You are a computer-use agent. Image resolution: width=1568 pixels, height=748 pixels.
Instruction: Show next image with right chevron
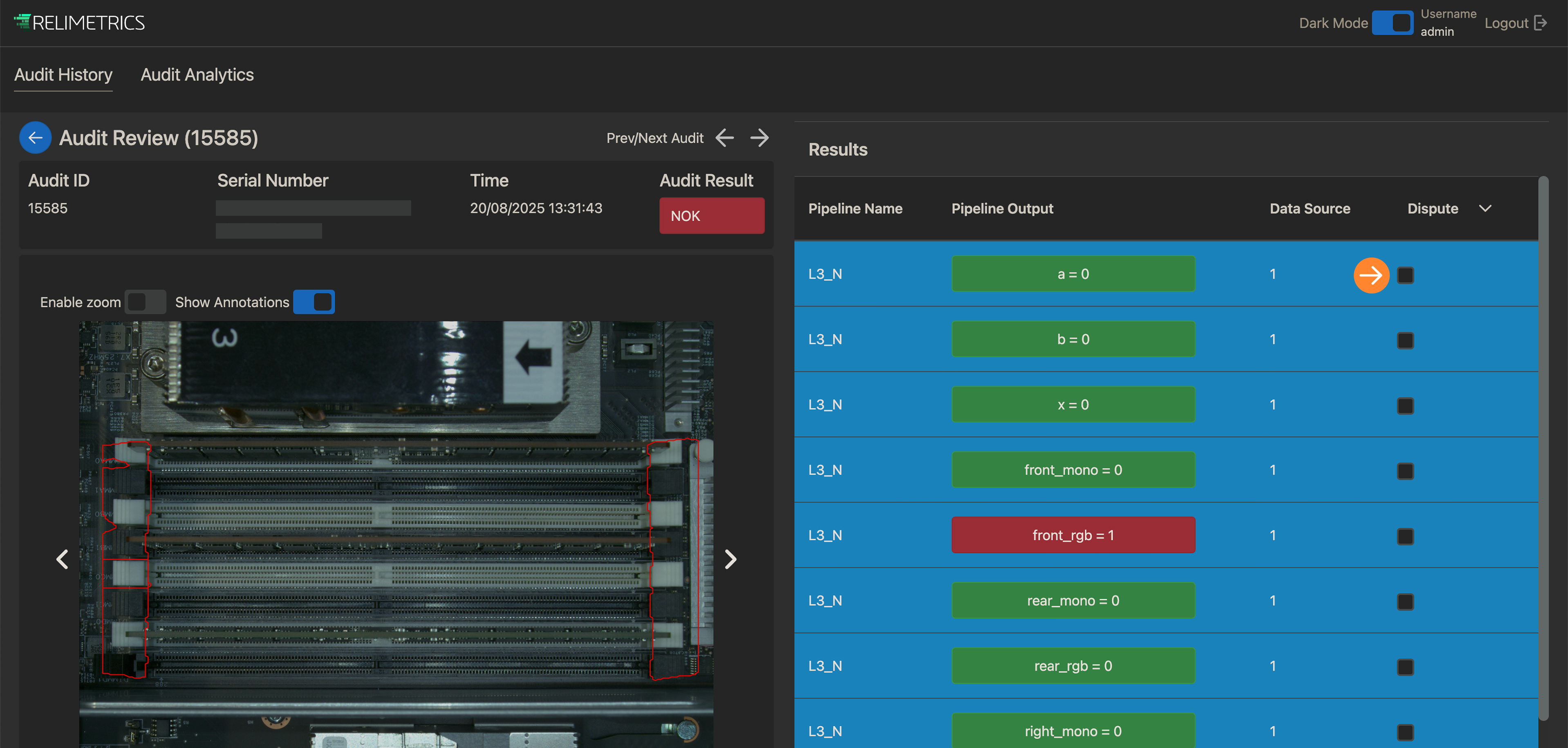pyautogui.click(x=730, y=559)
